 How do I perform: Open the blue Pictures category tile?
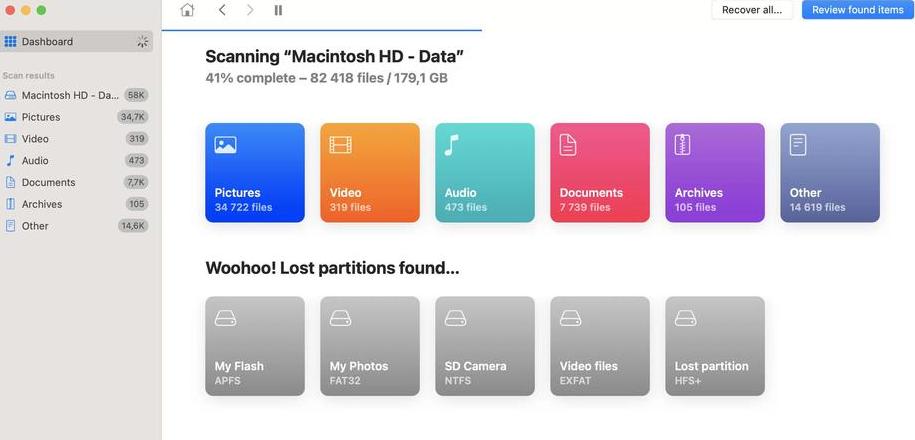(255, 173)
